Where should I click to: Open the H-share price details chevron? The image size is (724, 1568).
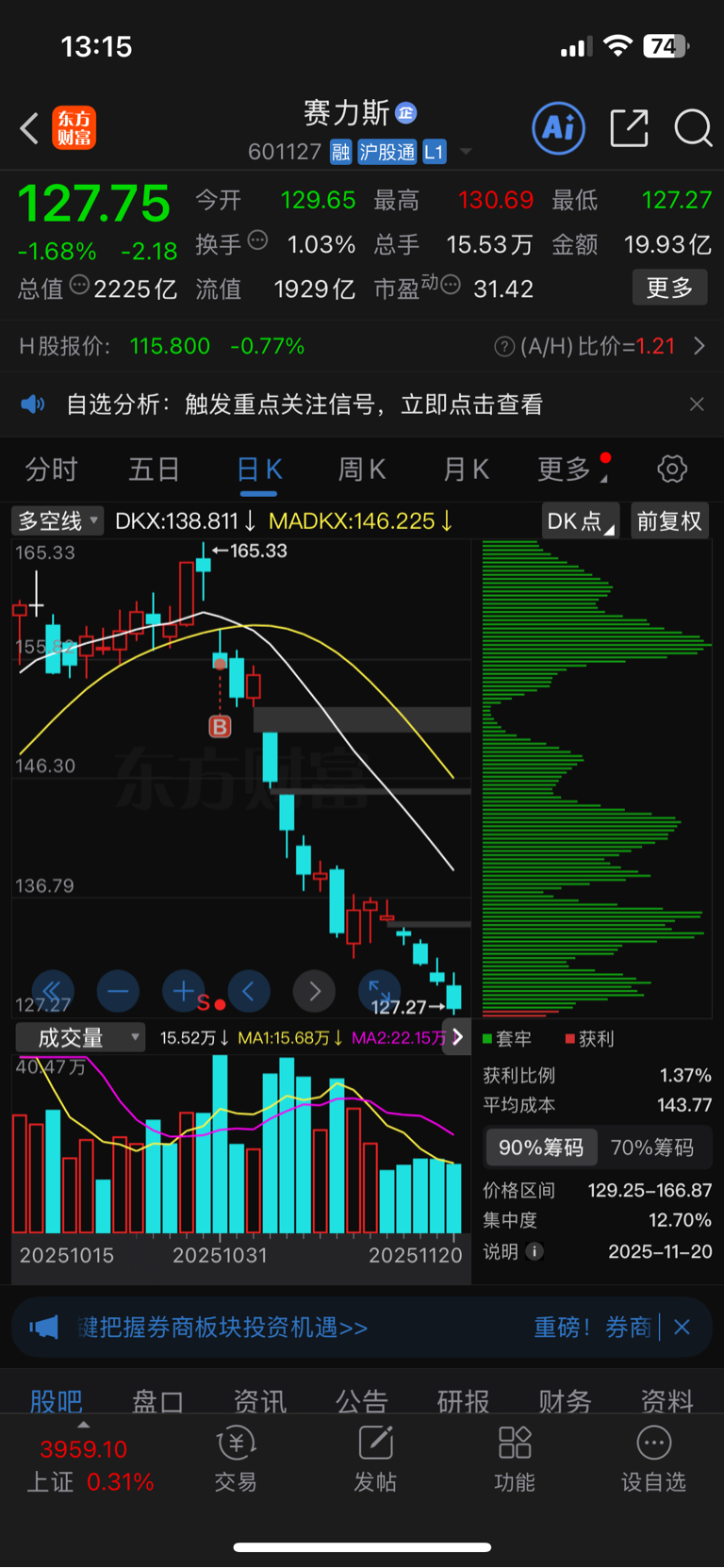click(x=699, y=346)
